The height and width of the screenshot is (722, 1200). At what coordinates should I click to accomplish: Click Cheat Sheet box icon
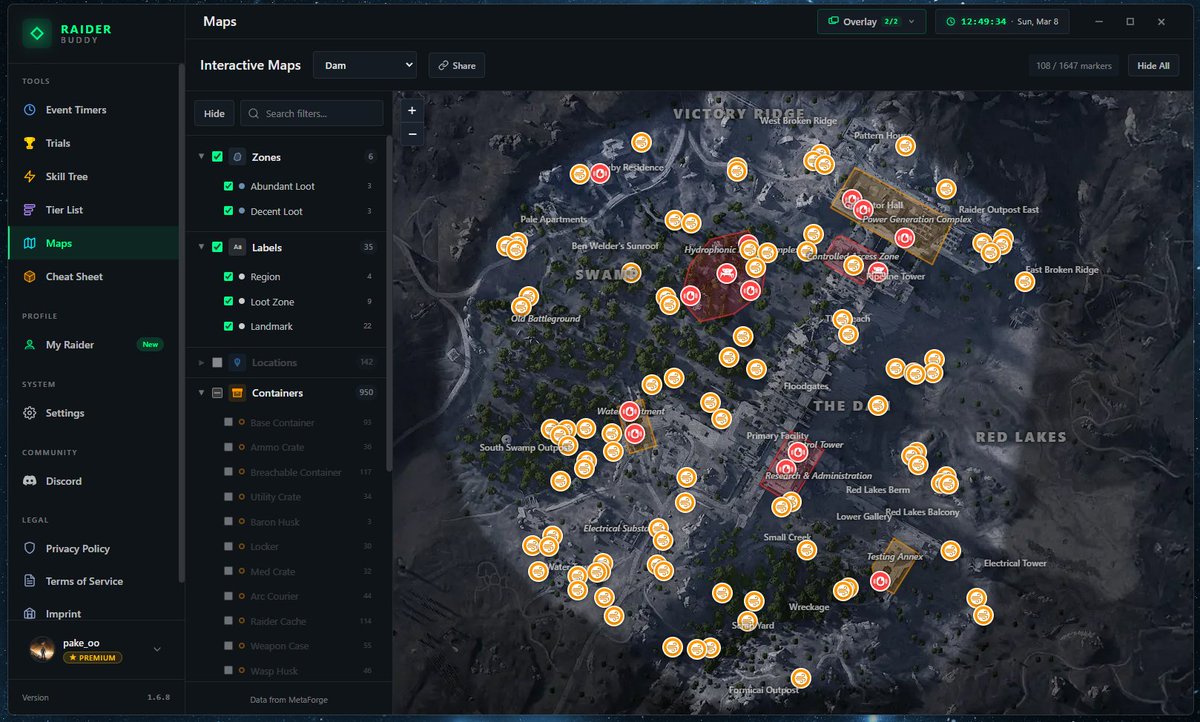(x=30, y=276)
